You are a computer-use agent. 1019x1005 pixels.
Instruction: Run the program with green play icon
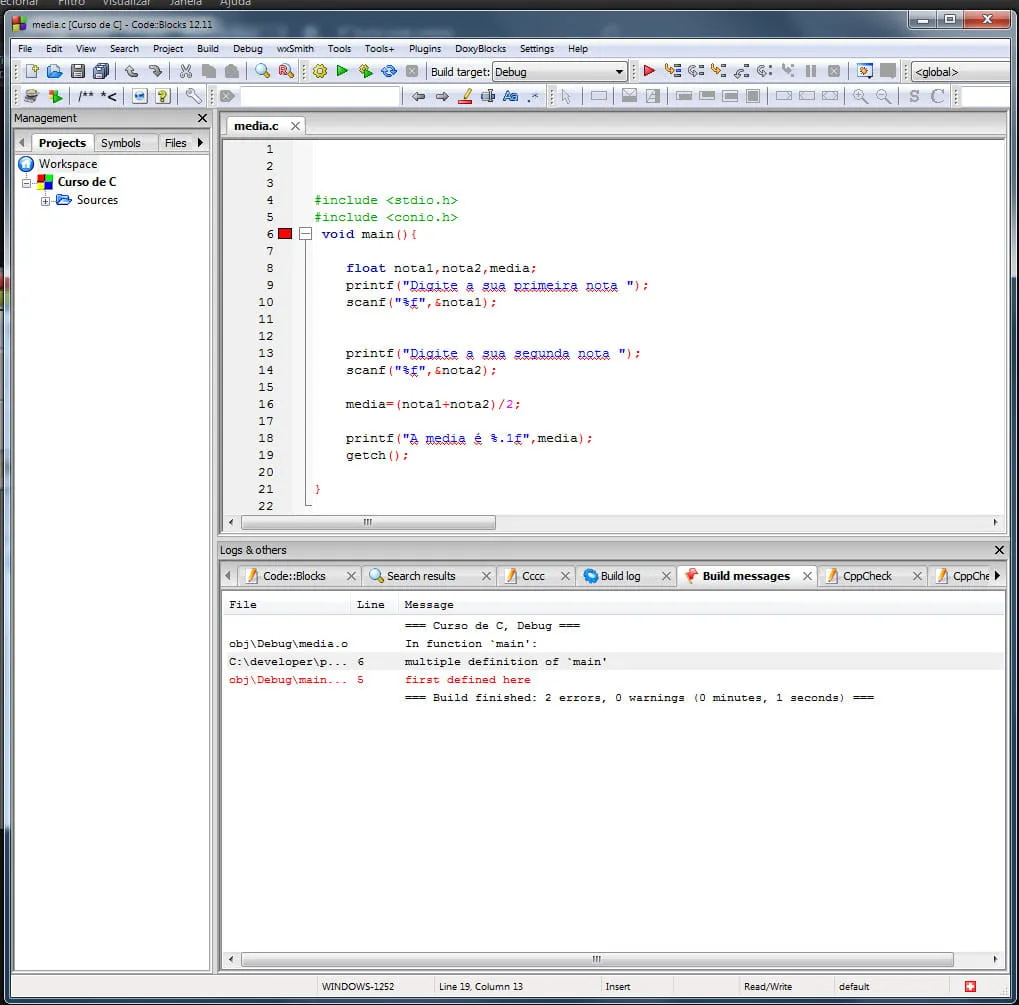pyautogui.click(x=342, y=71)
